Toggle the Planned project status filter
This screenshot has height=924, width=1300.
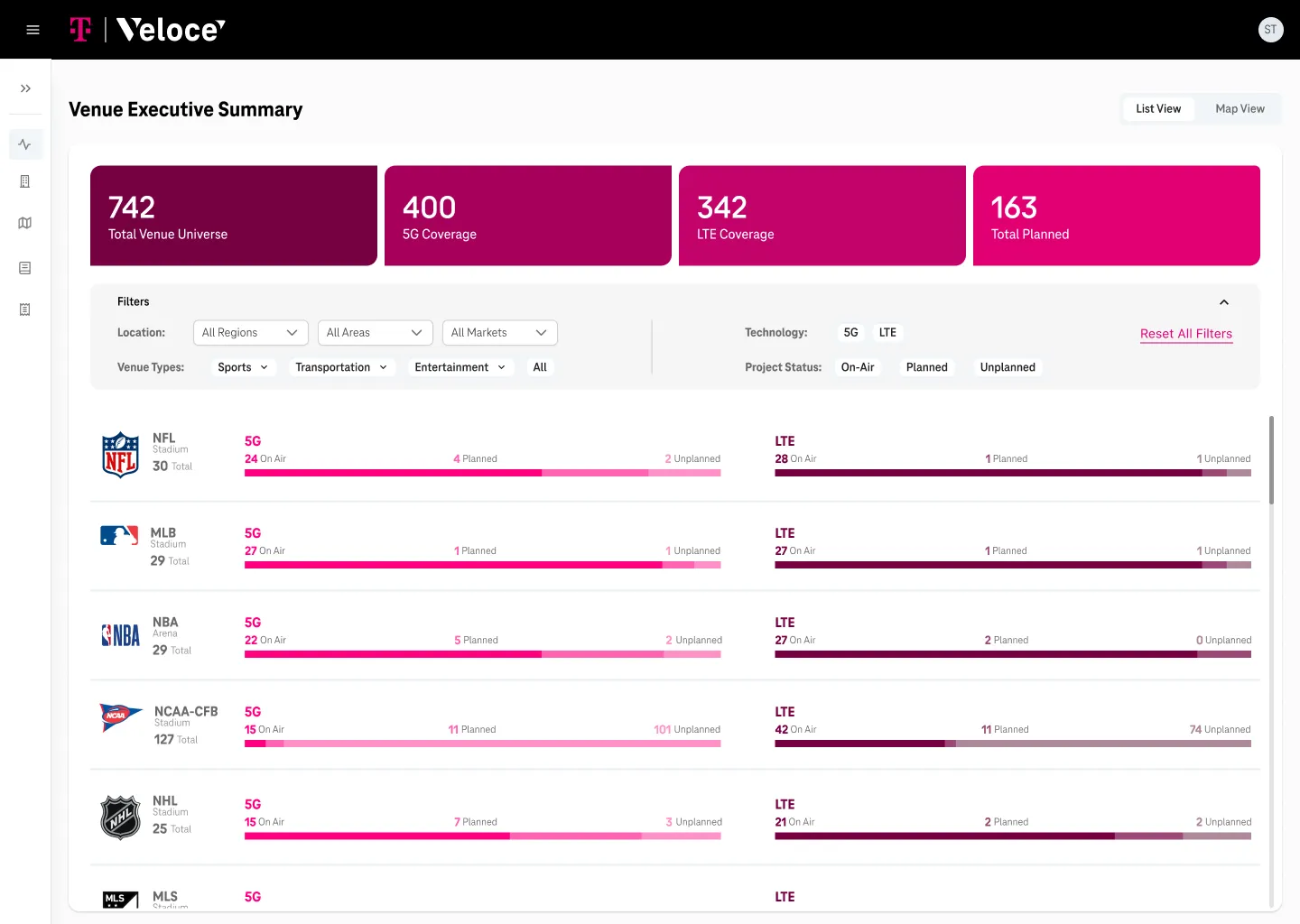(927, 367)
